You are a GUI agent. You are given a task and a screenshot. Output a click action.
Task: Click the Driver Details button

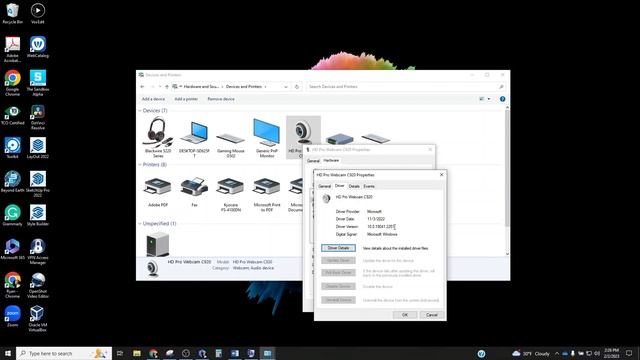click(x=338, y=248)
